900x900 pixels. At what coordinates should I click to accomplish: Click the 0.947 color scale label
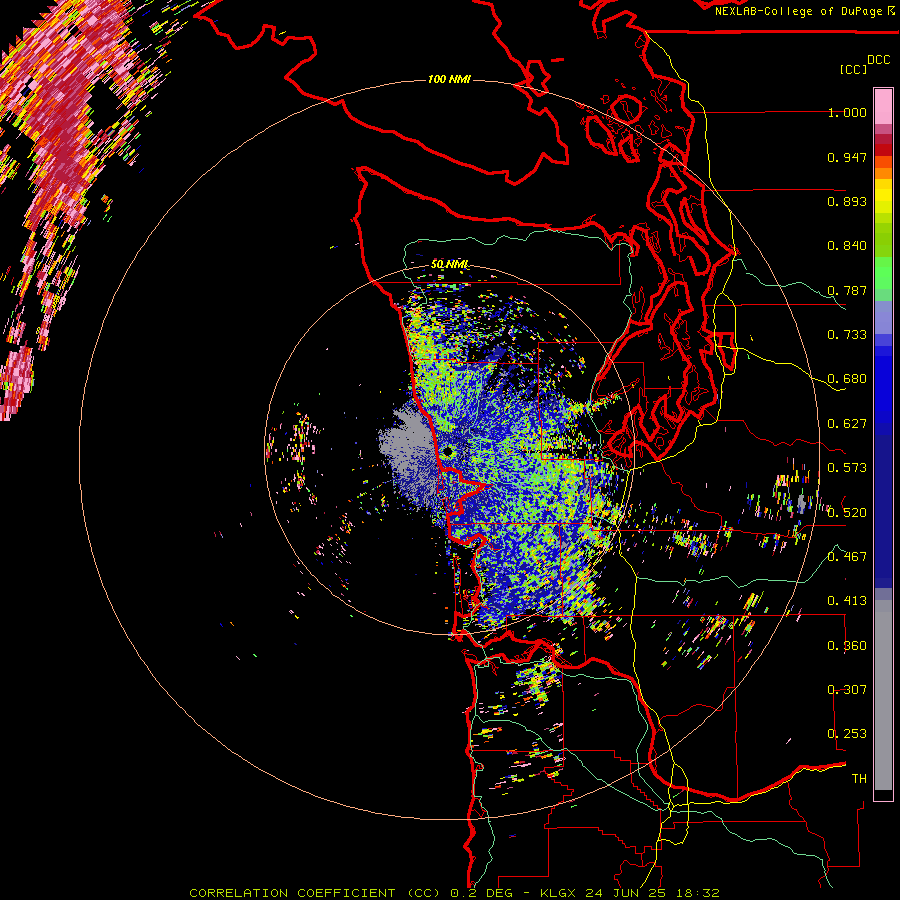pos(847,157)
